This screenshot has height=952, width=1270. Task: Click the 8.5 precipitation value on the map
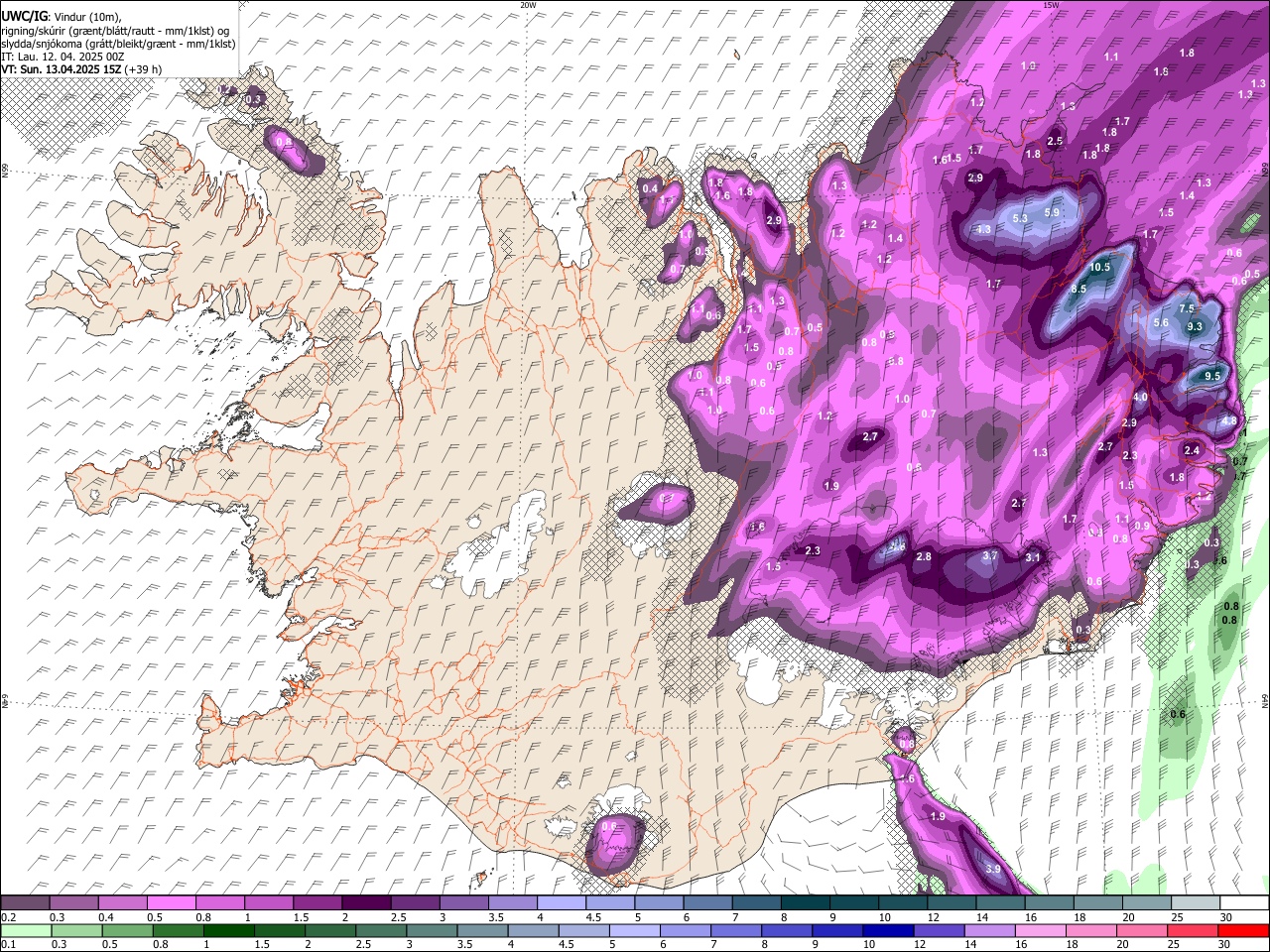coord(1079,289)
